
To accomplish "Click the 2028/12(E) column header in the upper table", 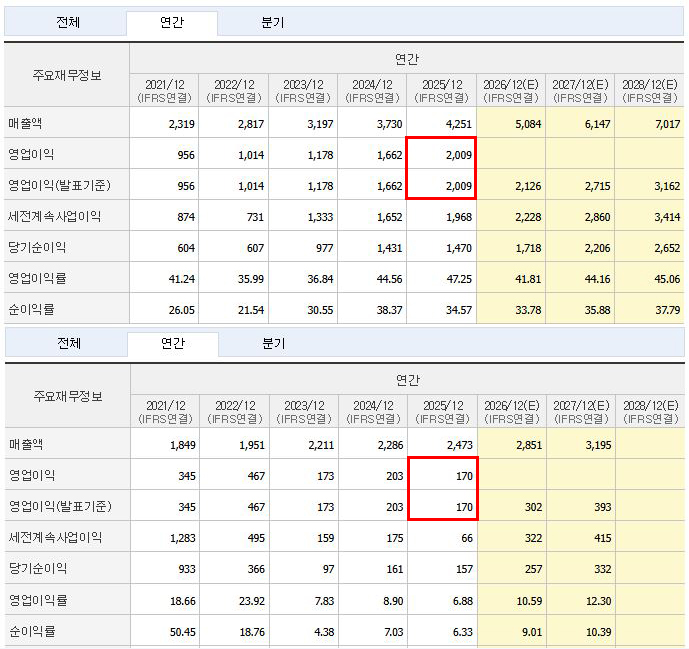I will (650, 91).
